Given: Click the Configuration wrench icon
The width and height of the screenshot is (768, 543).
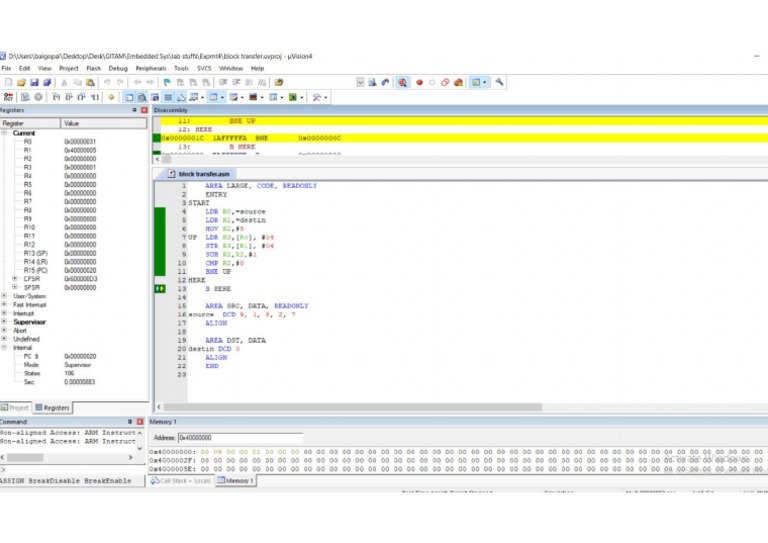Looking at the screenshot, I should [x=500, y=82].
